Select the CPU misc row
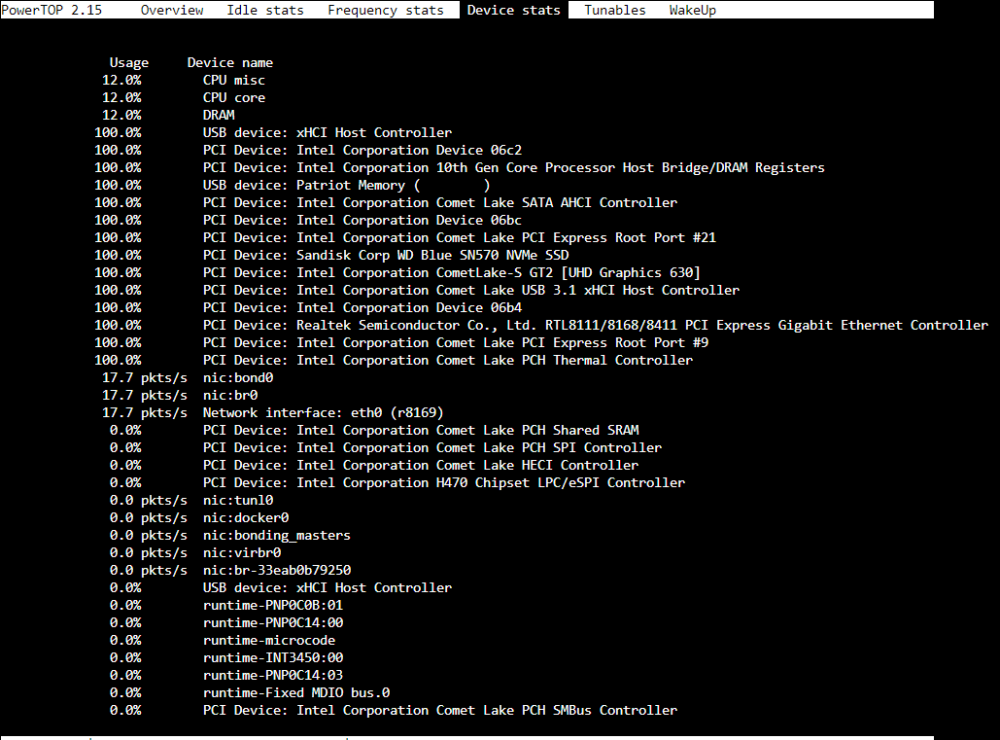The width and height of the screenshot is (1000, 740). (184, 80)
